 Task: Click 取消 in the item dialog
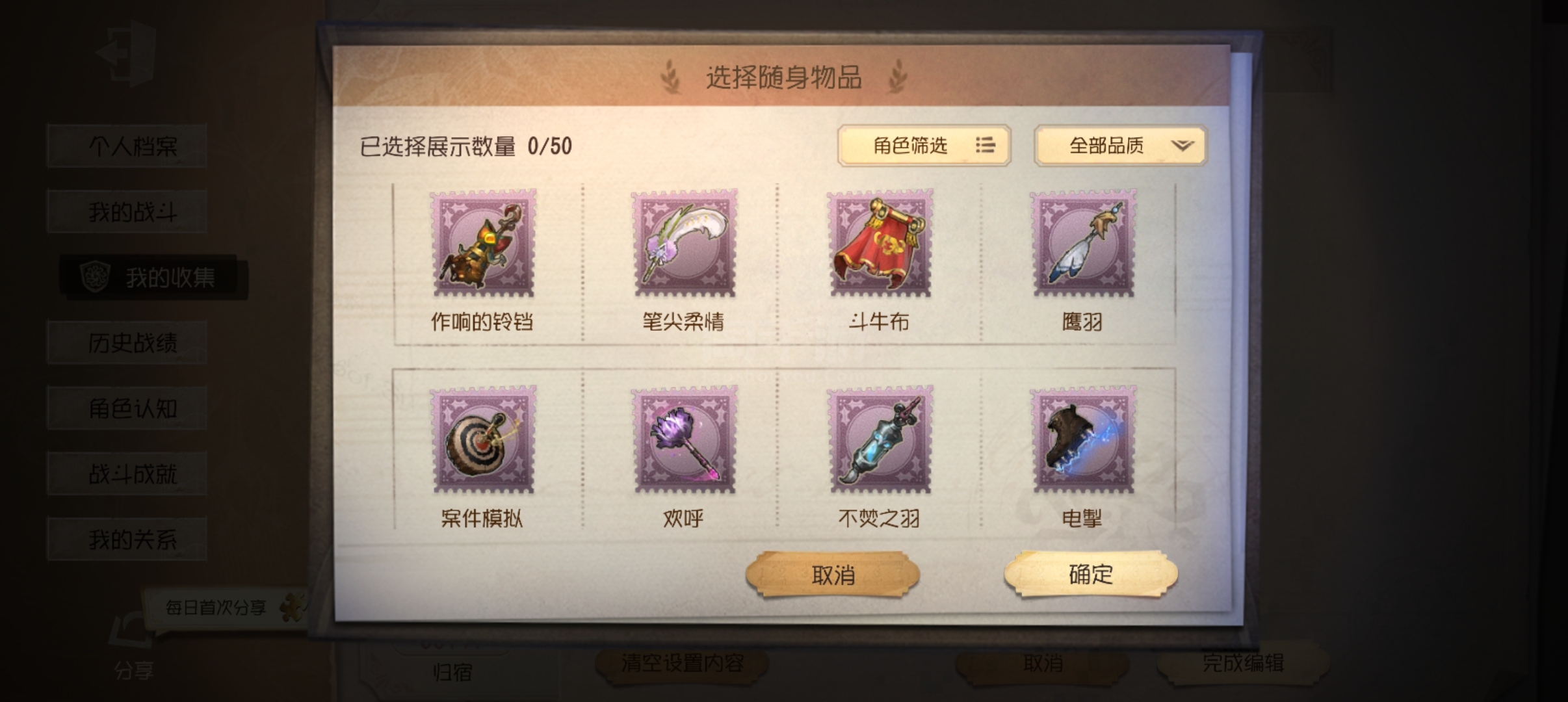[833, 575]
